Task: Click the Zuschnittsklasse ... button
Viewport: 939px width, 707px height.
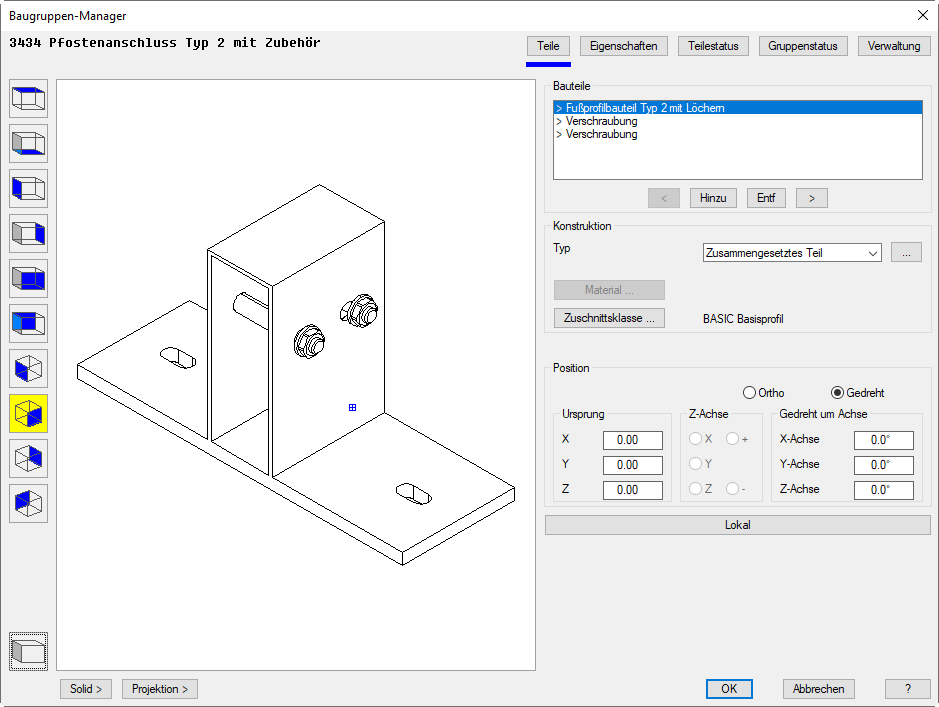Action: coord(609,319)
